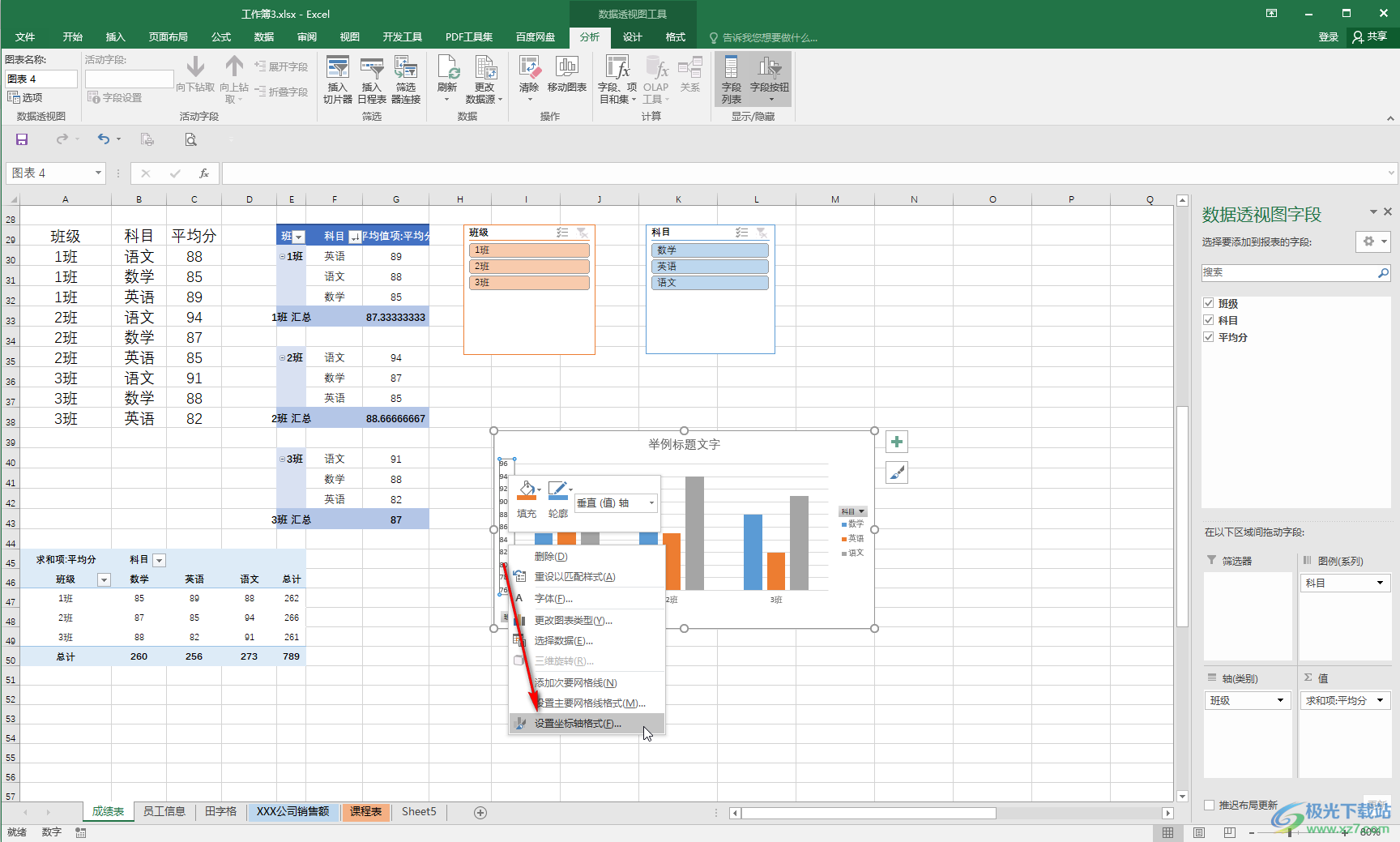Open the 设计 ribbon tab
The height and width of the screenshot is (842, 1400).
coord(632,37)
